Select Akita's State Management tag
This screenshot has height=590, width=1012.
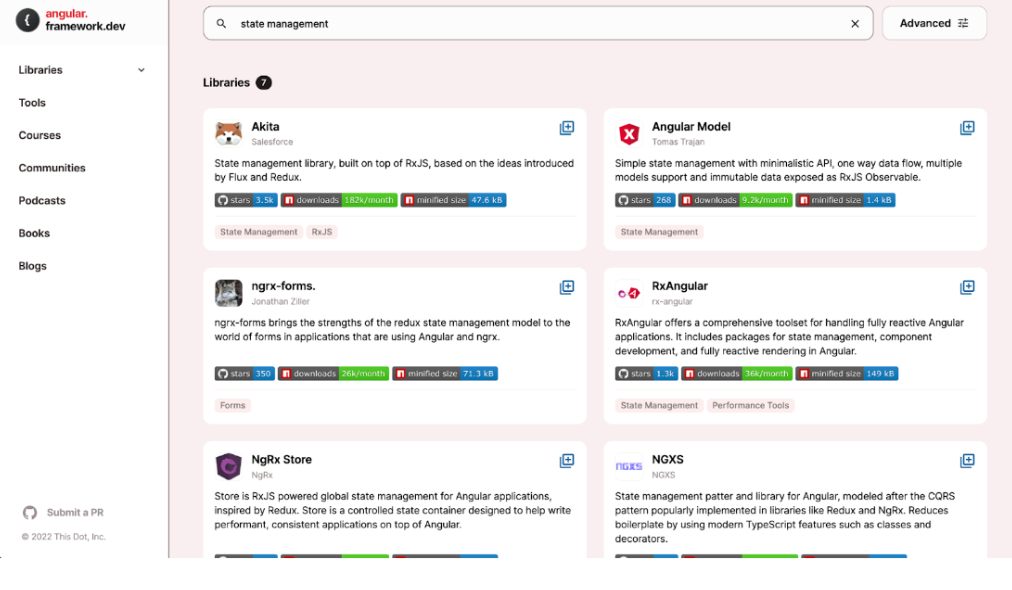[258, 232]
